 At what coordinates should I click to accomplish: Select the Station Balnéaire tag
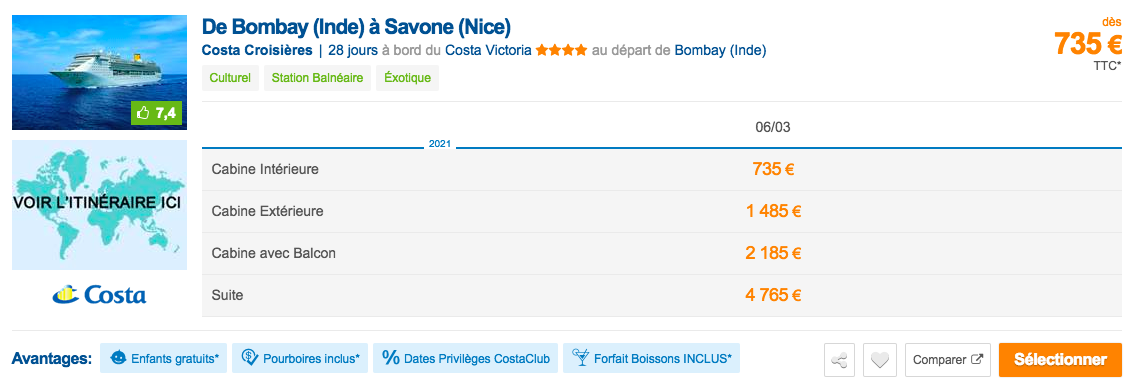(317, 78)
